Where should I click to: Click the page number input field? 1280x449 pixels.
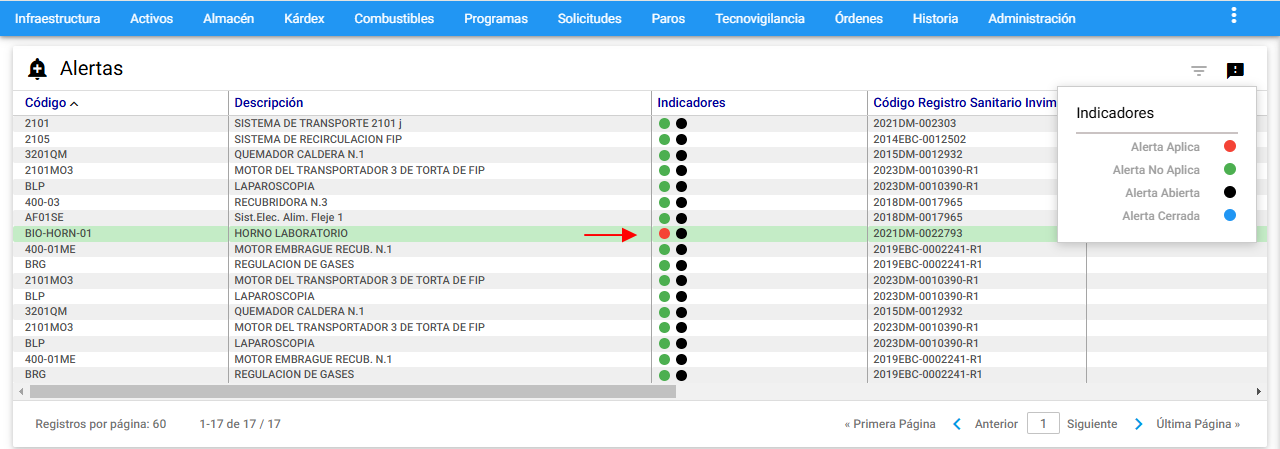(x=1043, y=424)
